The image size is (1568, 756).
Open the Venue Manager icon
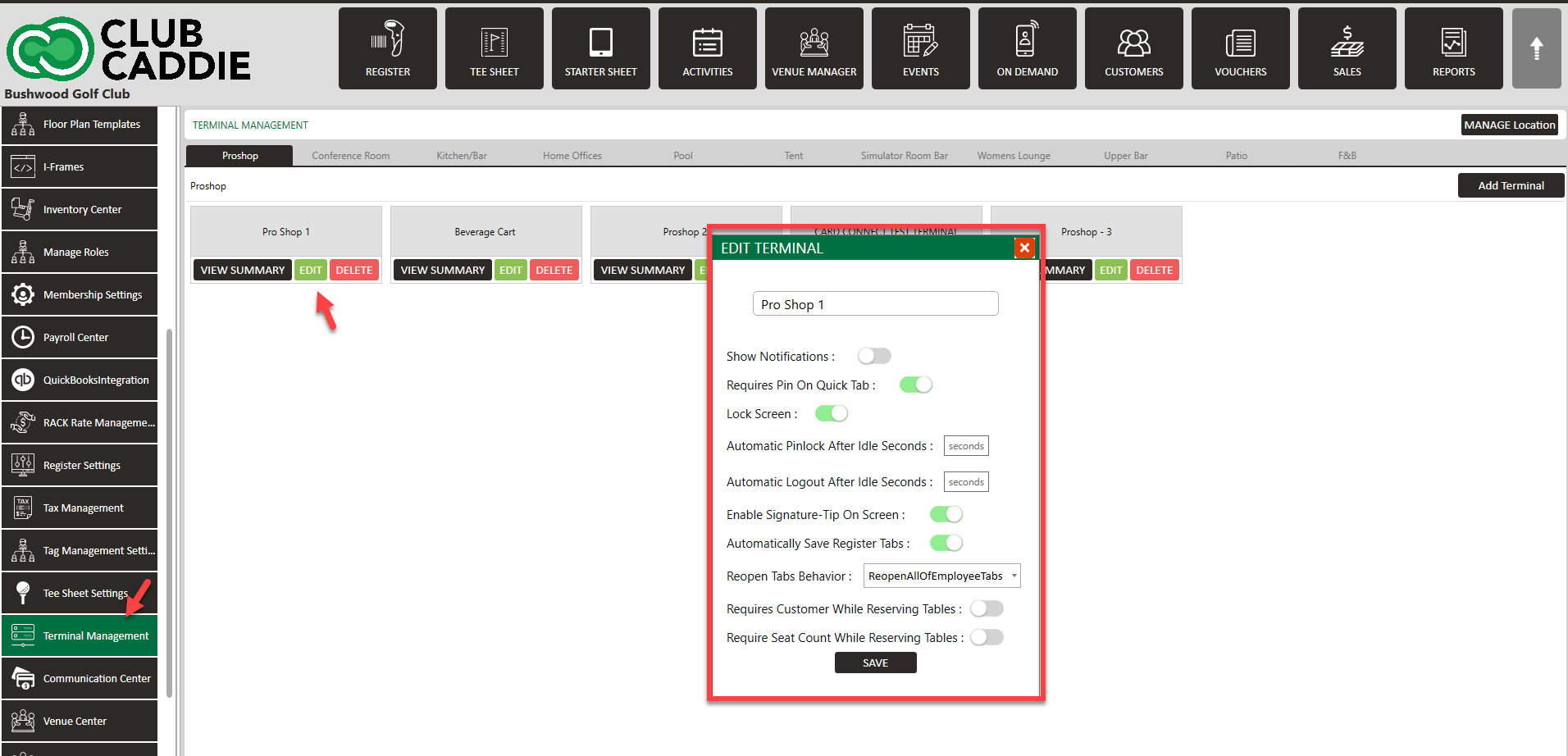point(814,41)
